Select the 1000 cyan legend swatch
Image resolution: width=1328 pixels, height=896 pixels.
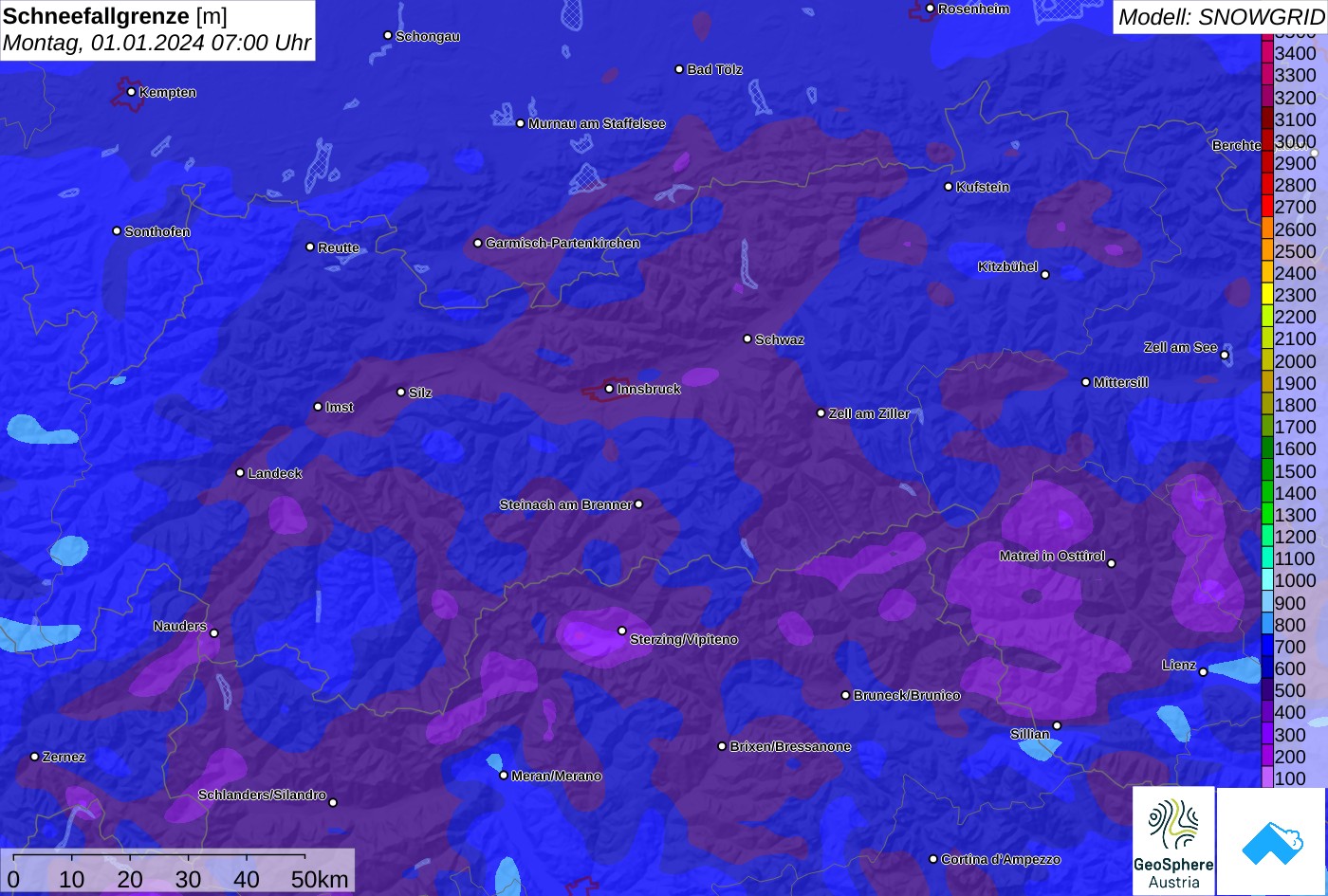pyautogui.click(x=1267, y=581)
